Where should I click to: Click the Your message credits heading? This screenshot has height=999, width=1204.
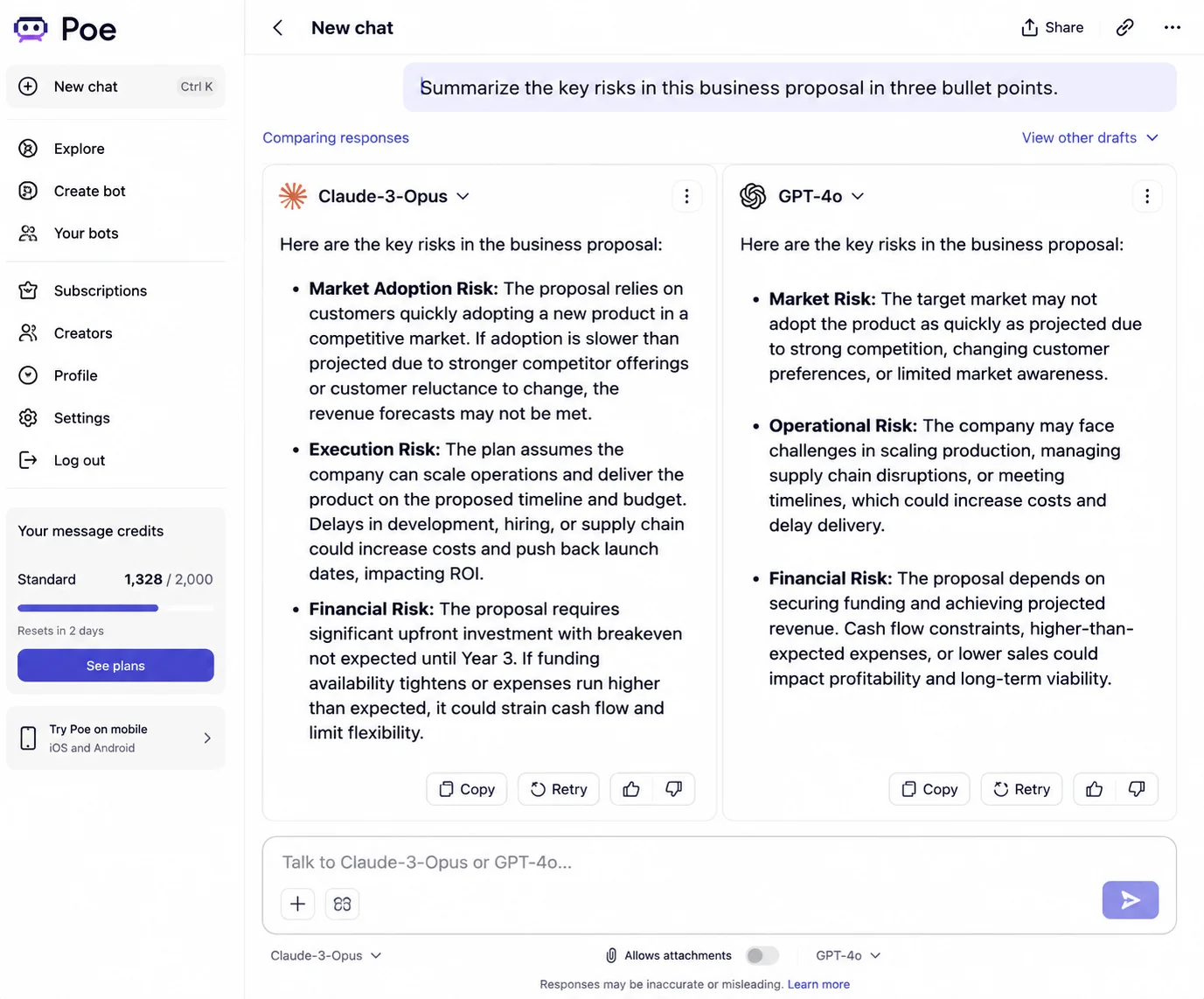point(91,531)
